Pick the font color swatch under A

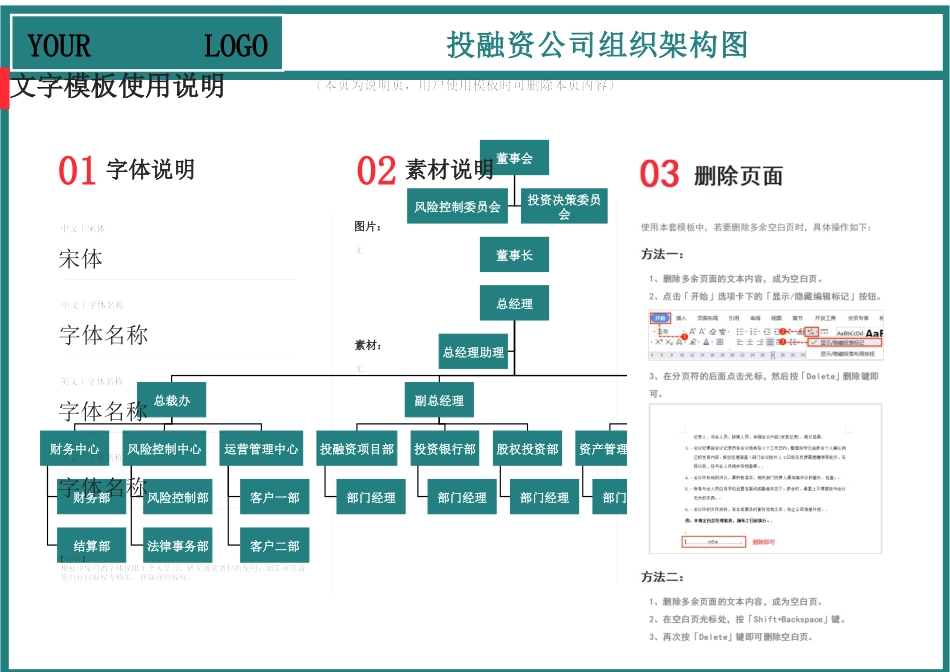[705, 342]
